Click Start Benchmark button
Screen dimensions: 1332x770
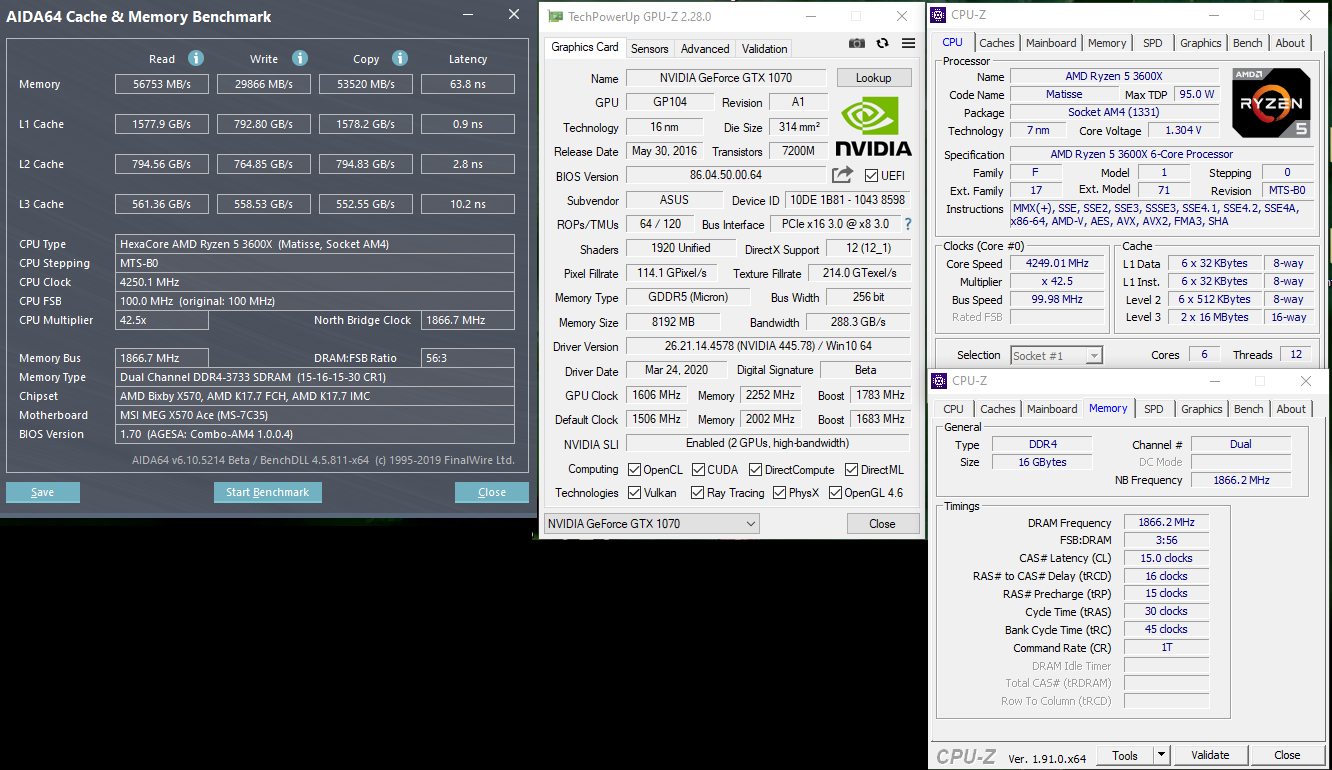click(268, 492)
